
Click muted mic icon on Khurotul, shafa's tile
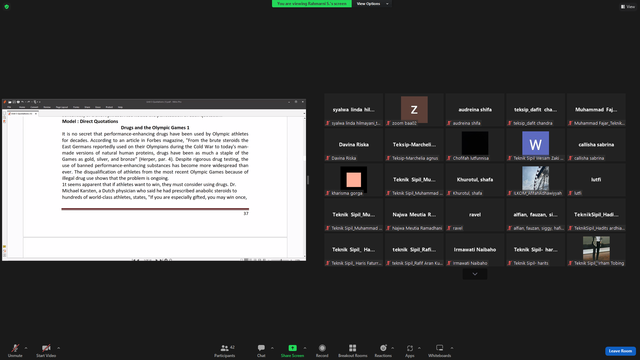pos(449,193)
